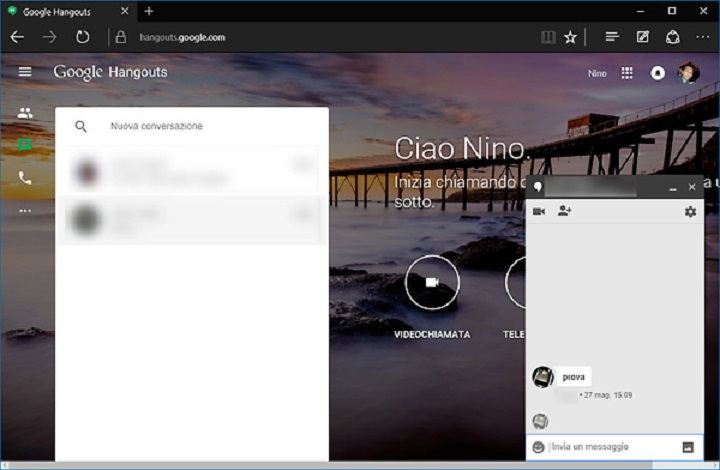Select green Conversations sidebar icon

pyautogui.click(x=25, y=145)
